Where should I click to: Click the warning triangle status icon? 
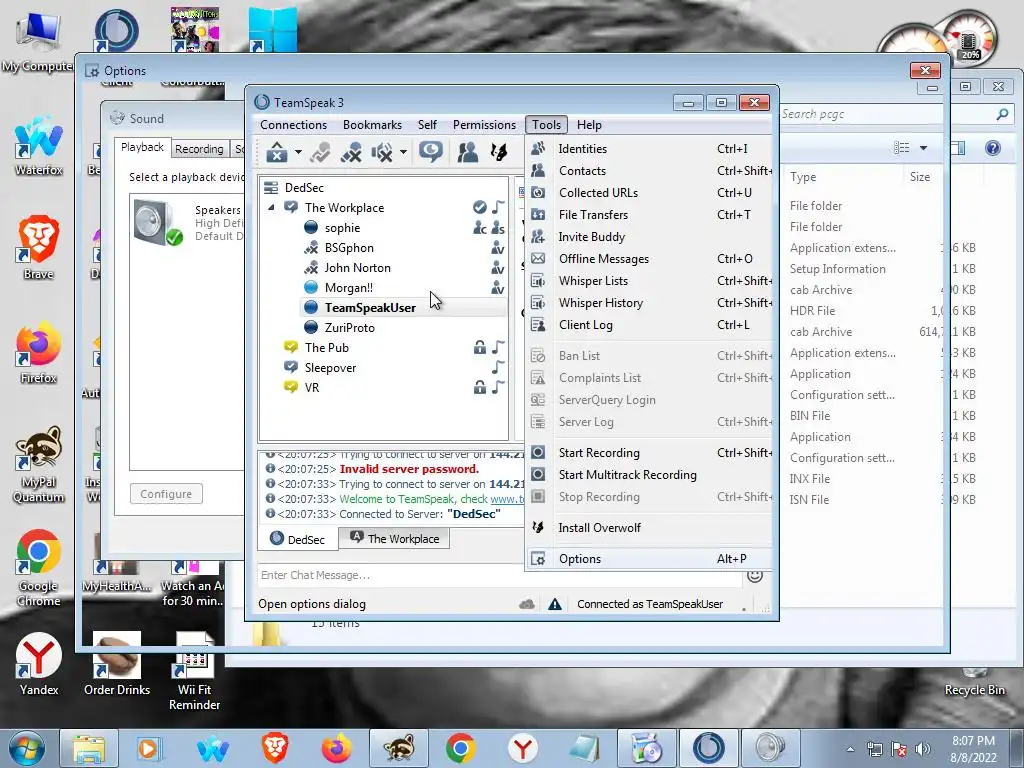[555, 605]
